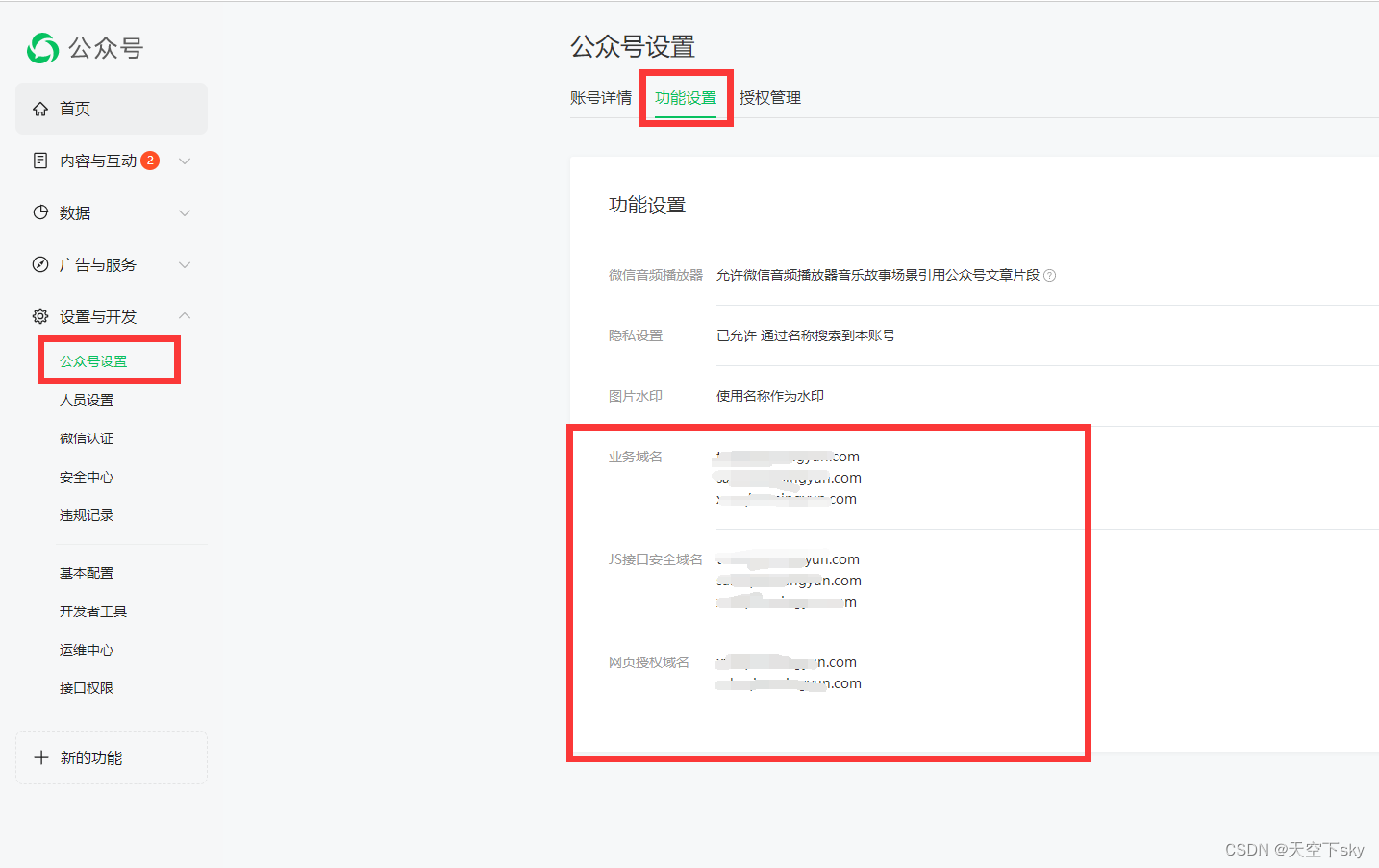The width and height of the screenshot is (1379, 868).
Task: Click the 业务域名 row label
Action: click(x=636, y=457)
